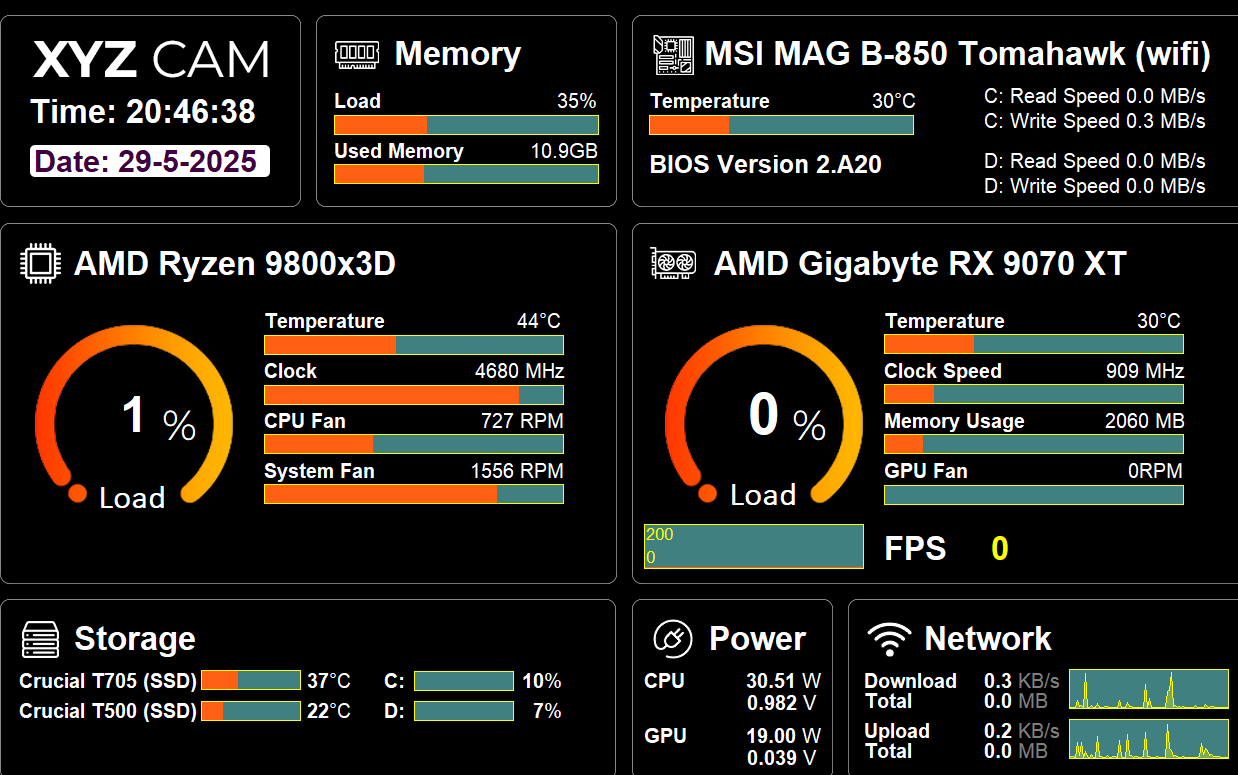Click the Memory RAM stick icon
The image size is (1238, 775).
(x=356, y=54)
